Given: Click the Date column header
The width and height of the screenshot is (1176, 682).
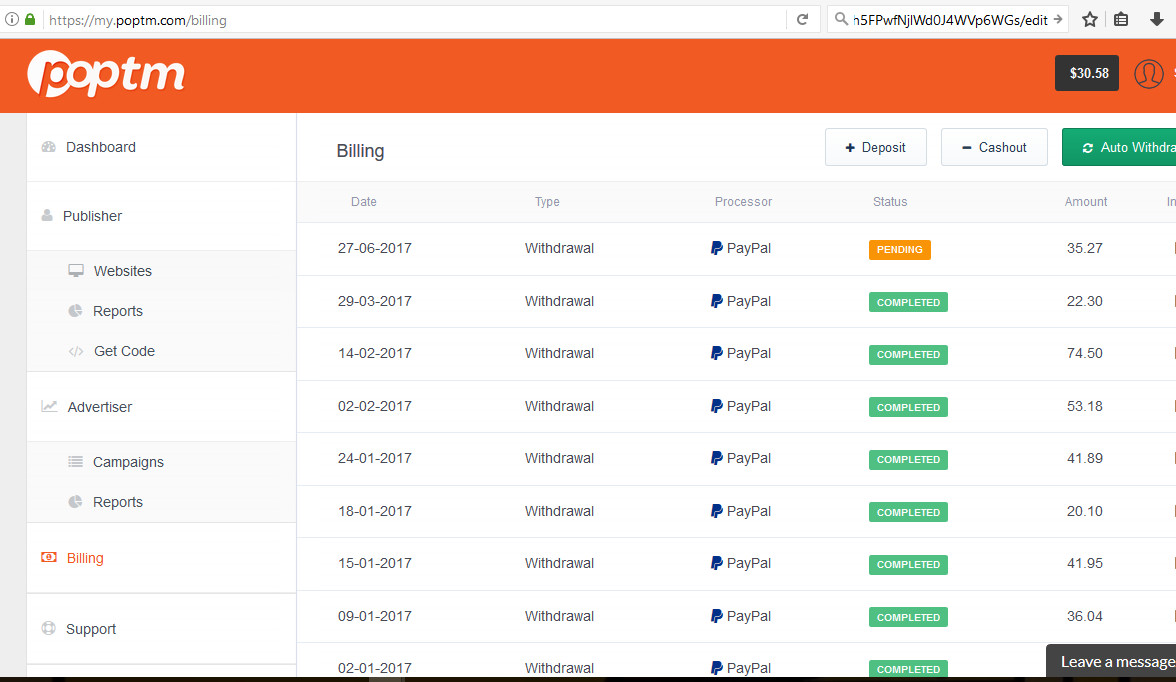Looking at the screenshot, I should click(x=364, y=202).
